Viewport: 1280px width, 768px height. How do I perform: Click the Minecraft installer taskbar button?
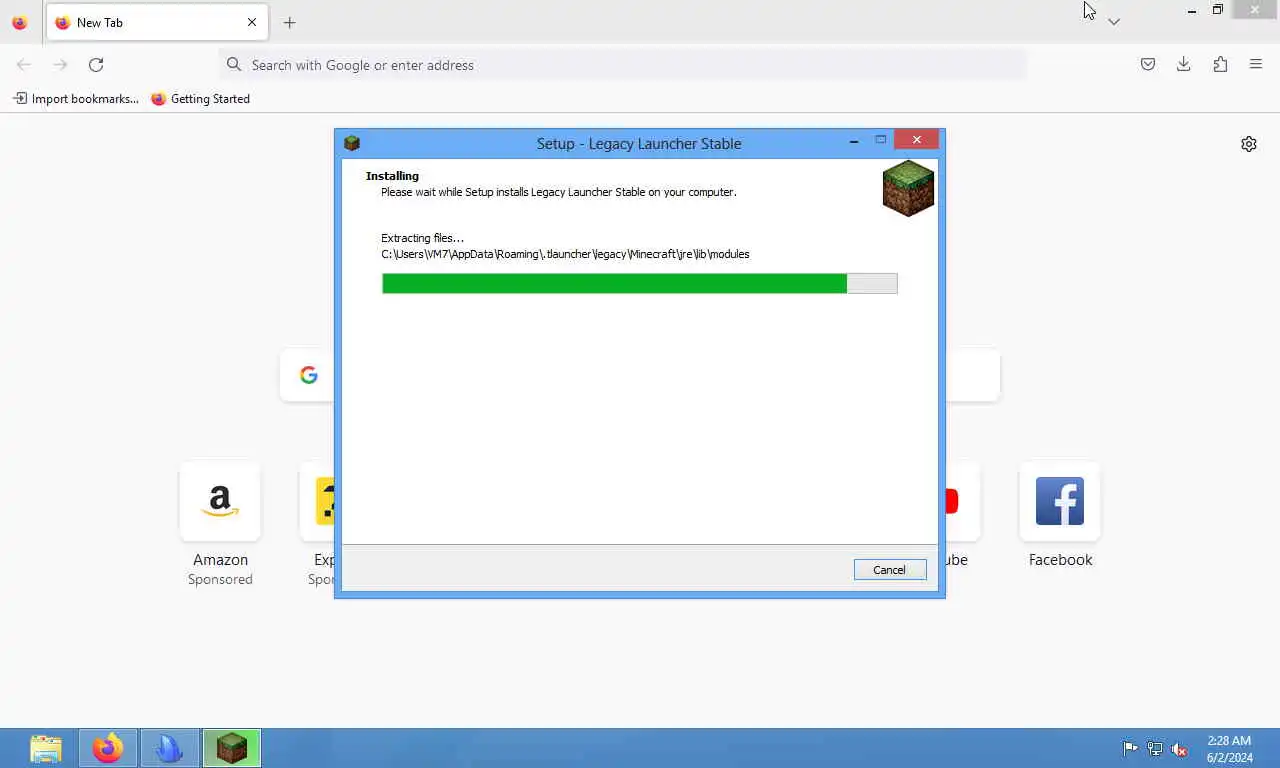click(232, 748)
